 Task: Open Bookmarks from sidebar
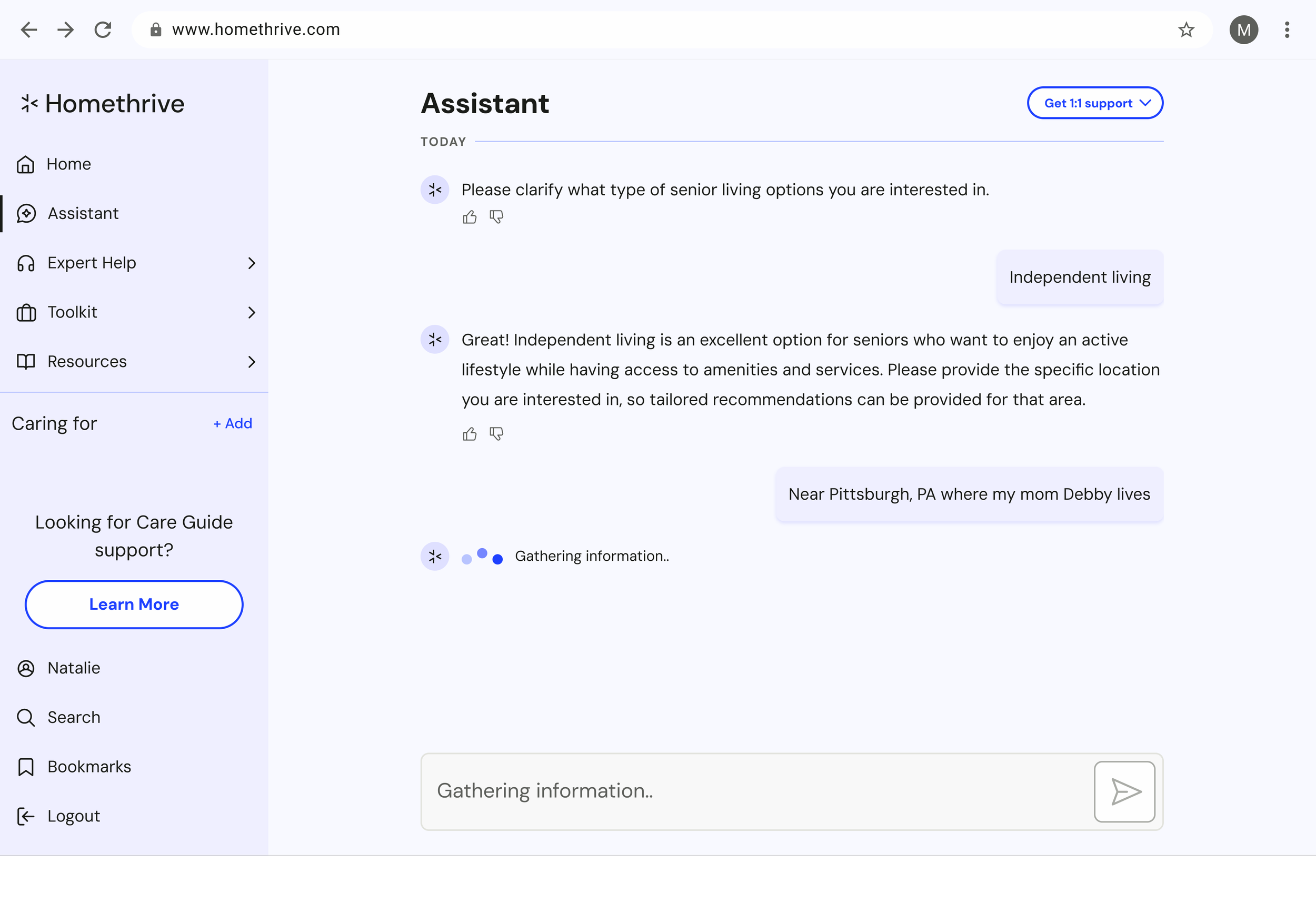pyautogui.click(x=88, y=767)
